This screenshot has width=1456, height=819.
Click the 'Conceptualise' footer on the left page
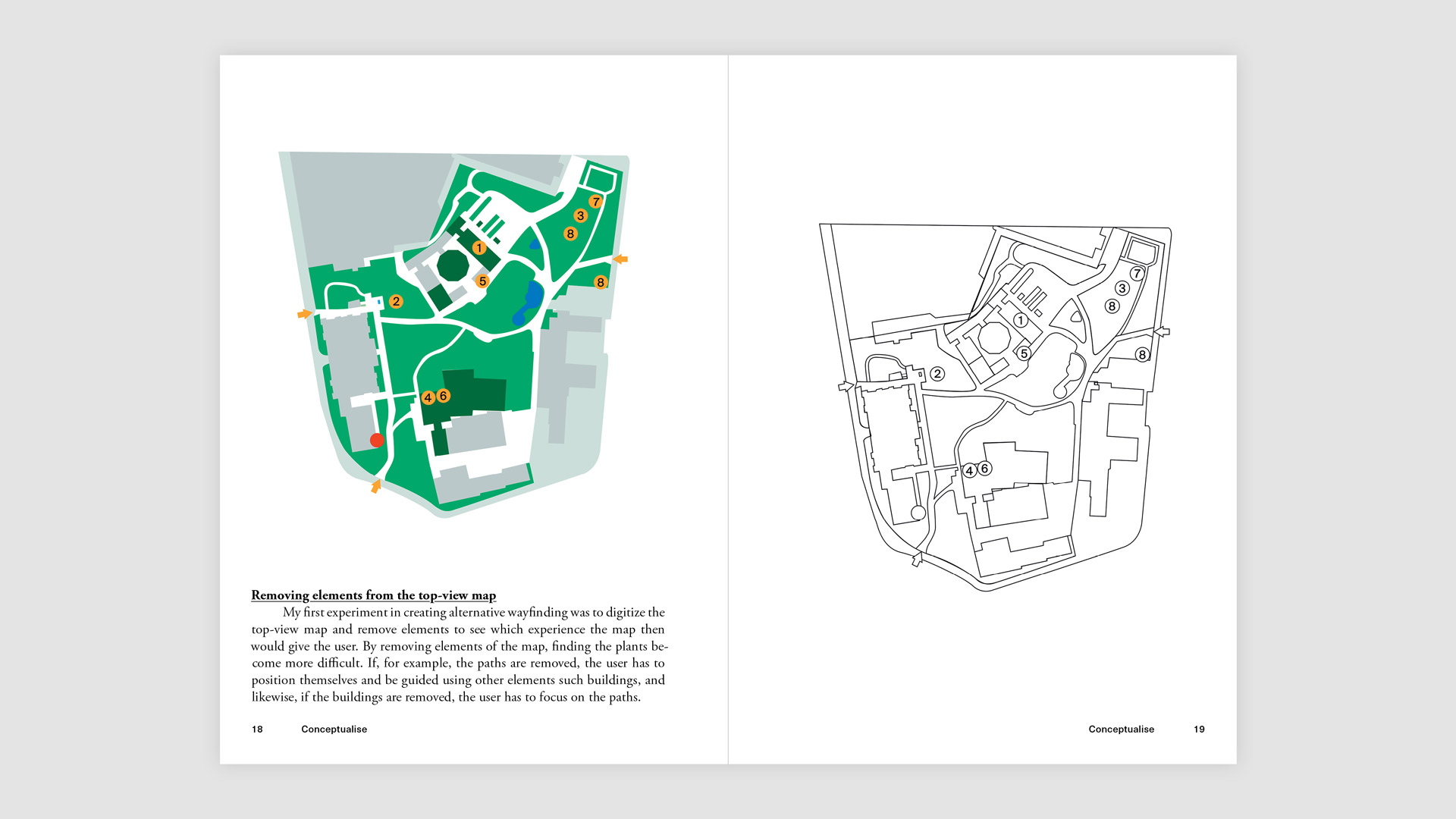tap(334, 730)
